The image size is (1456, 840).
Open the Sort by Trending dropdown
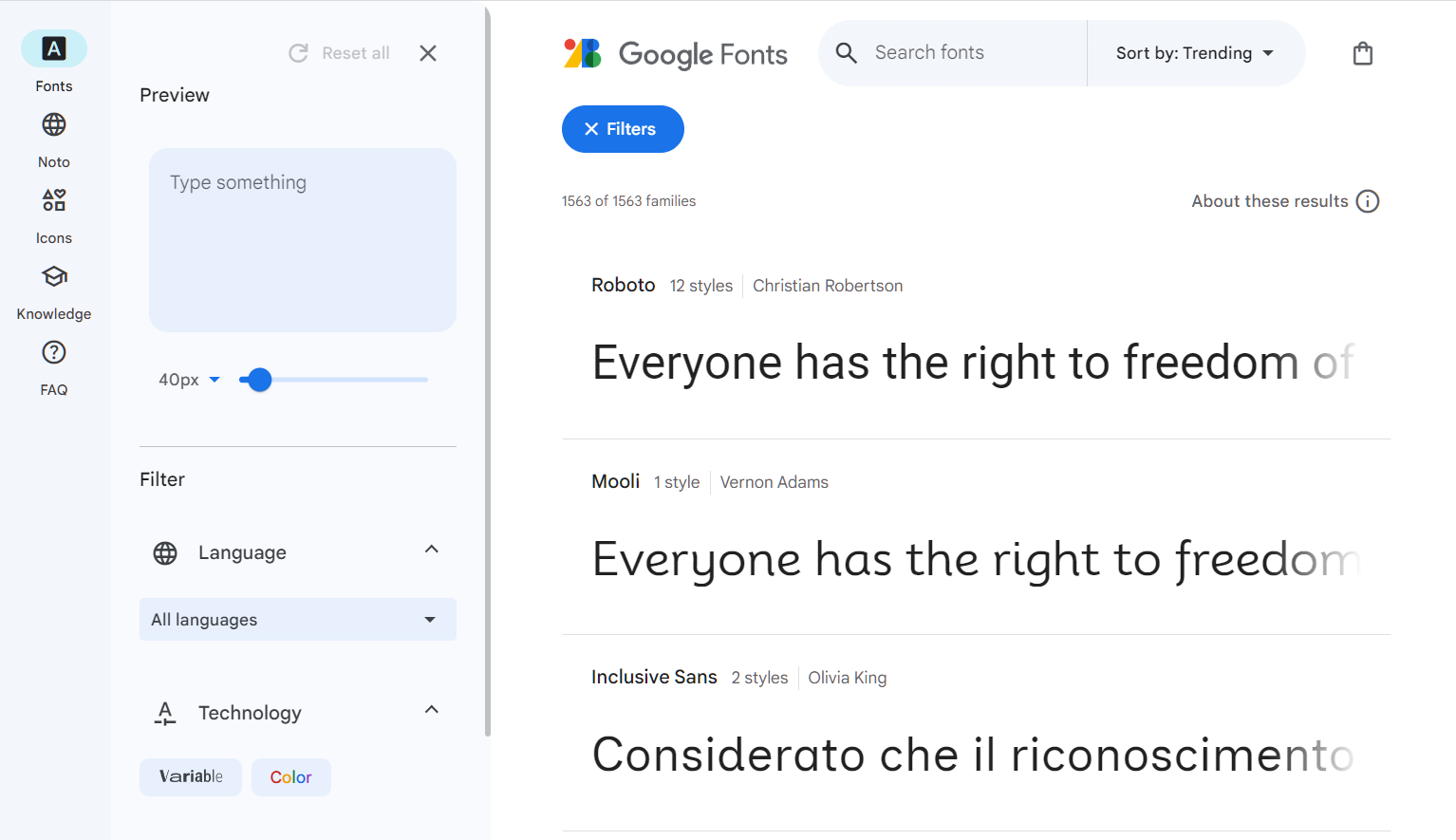(x=1194, y=53)
